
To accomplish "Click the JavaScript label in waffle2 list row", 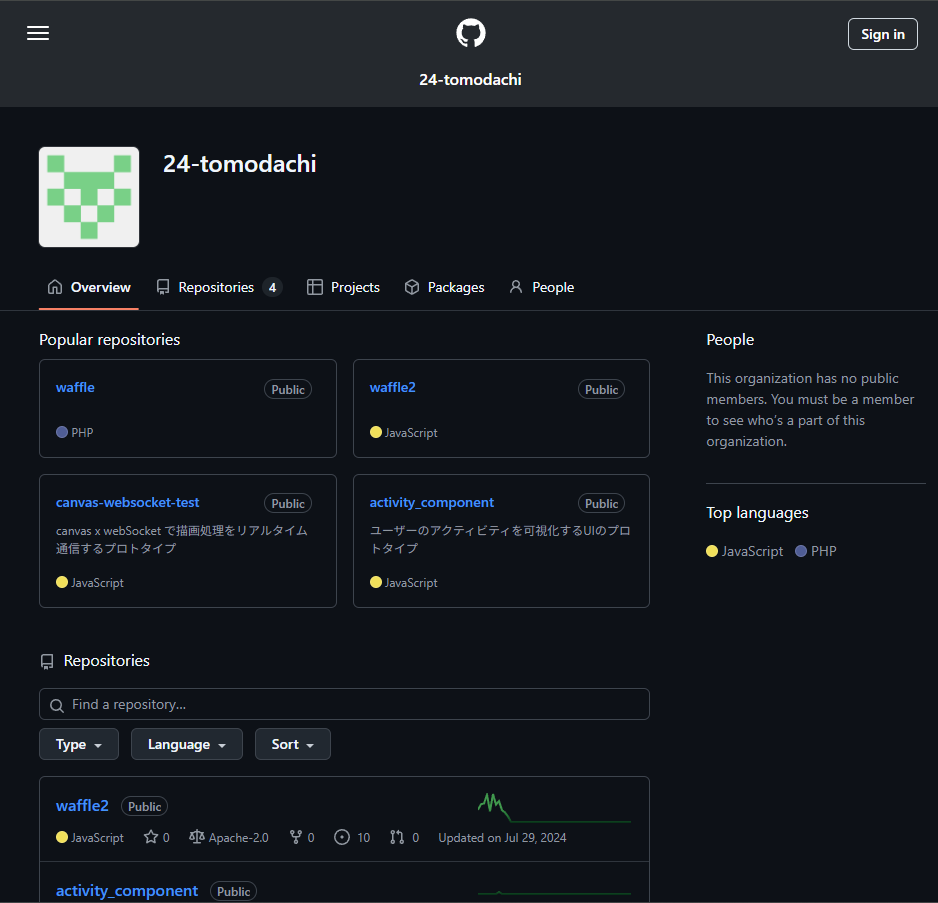I will [97, 838].
